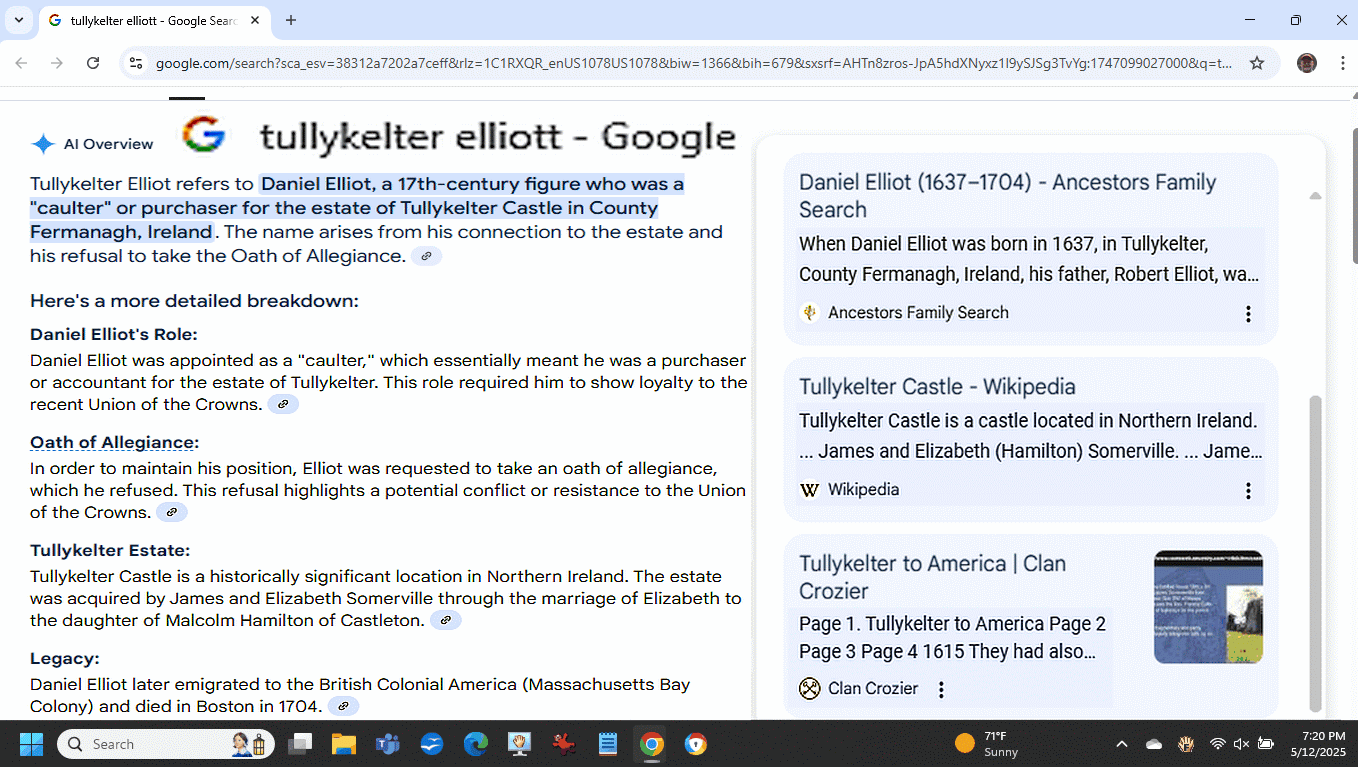Open Task View on the taskbar
The image size is (1358, 767).
coord(299,744)
